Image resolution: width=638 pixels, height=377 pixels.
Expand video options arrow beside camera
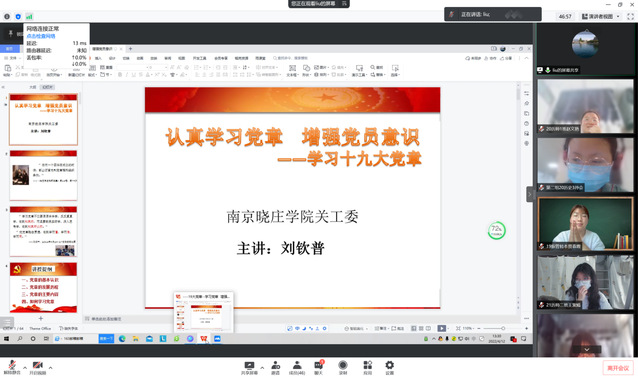click(50, 368)
